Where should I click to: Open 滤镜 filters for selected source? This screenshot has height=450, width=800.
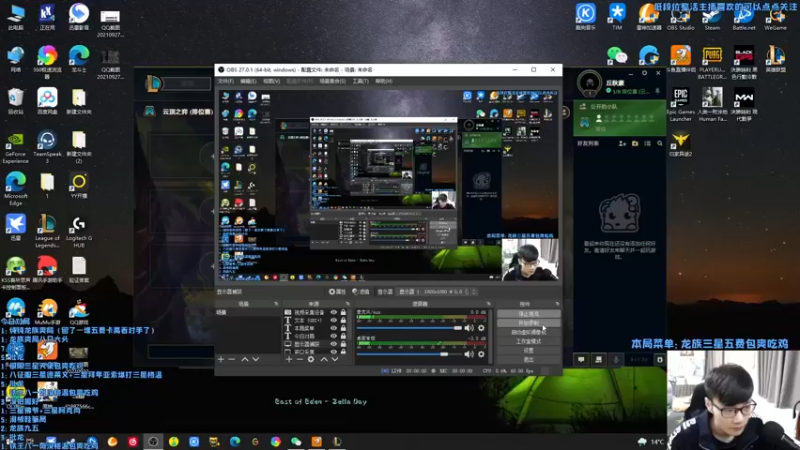(x=361, y=292)
